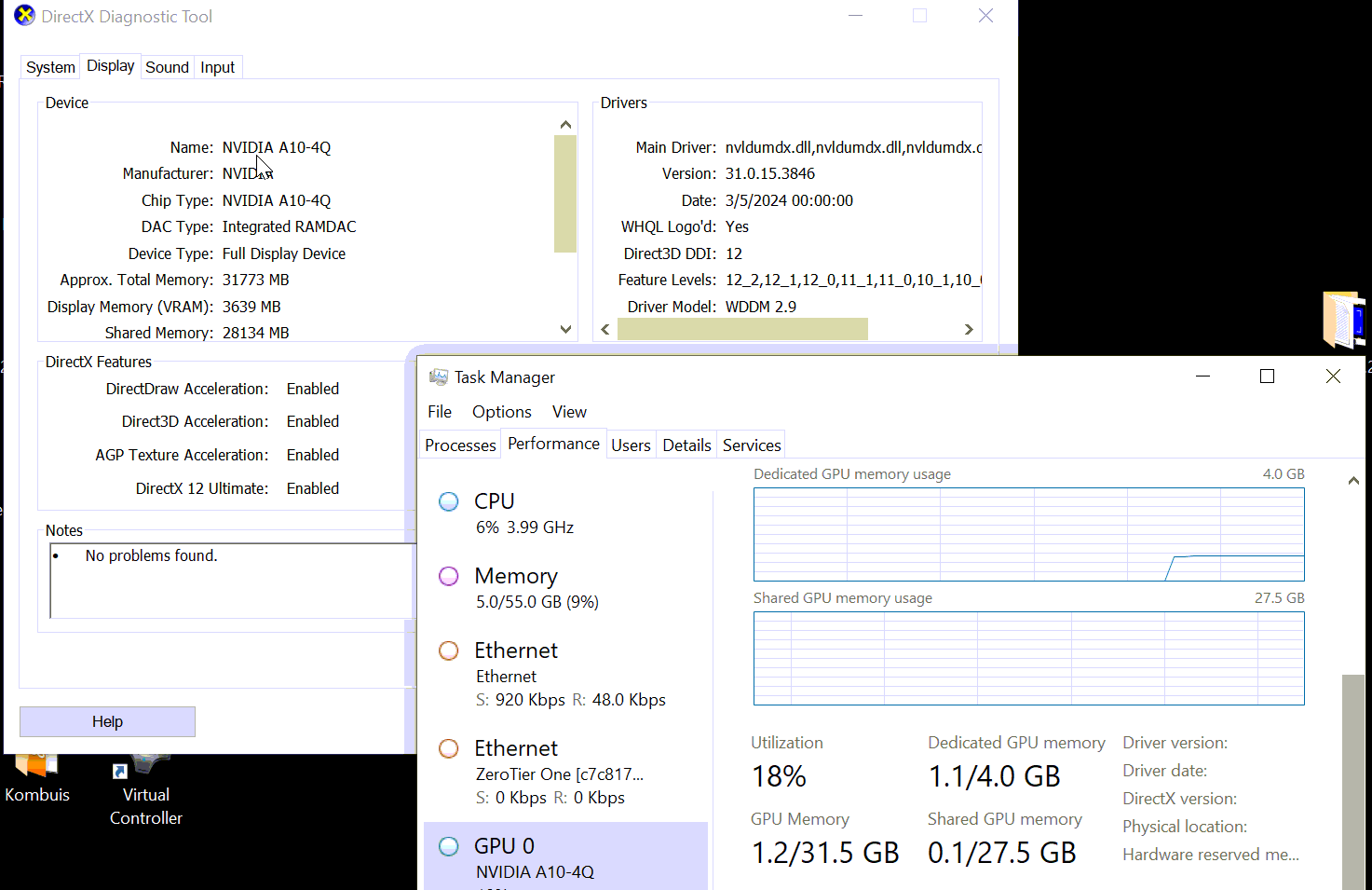
Task: Click Drivers panel scroll right arrow
Action: 969,329
